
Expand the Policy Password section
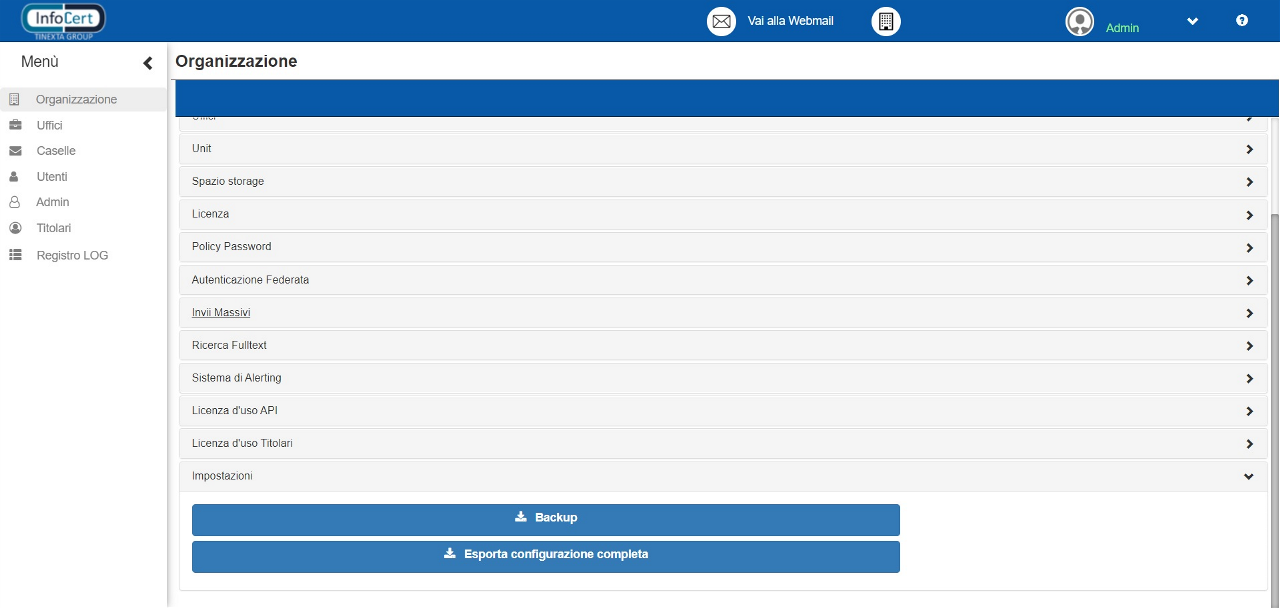722,247
